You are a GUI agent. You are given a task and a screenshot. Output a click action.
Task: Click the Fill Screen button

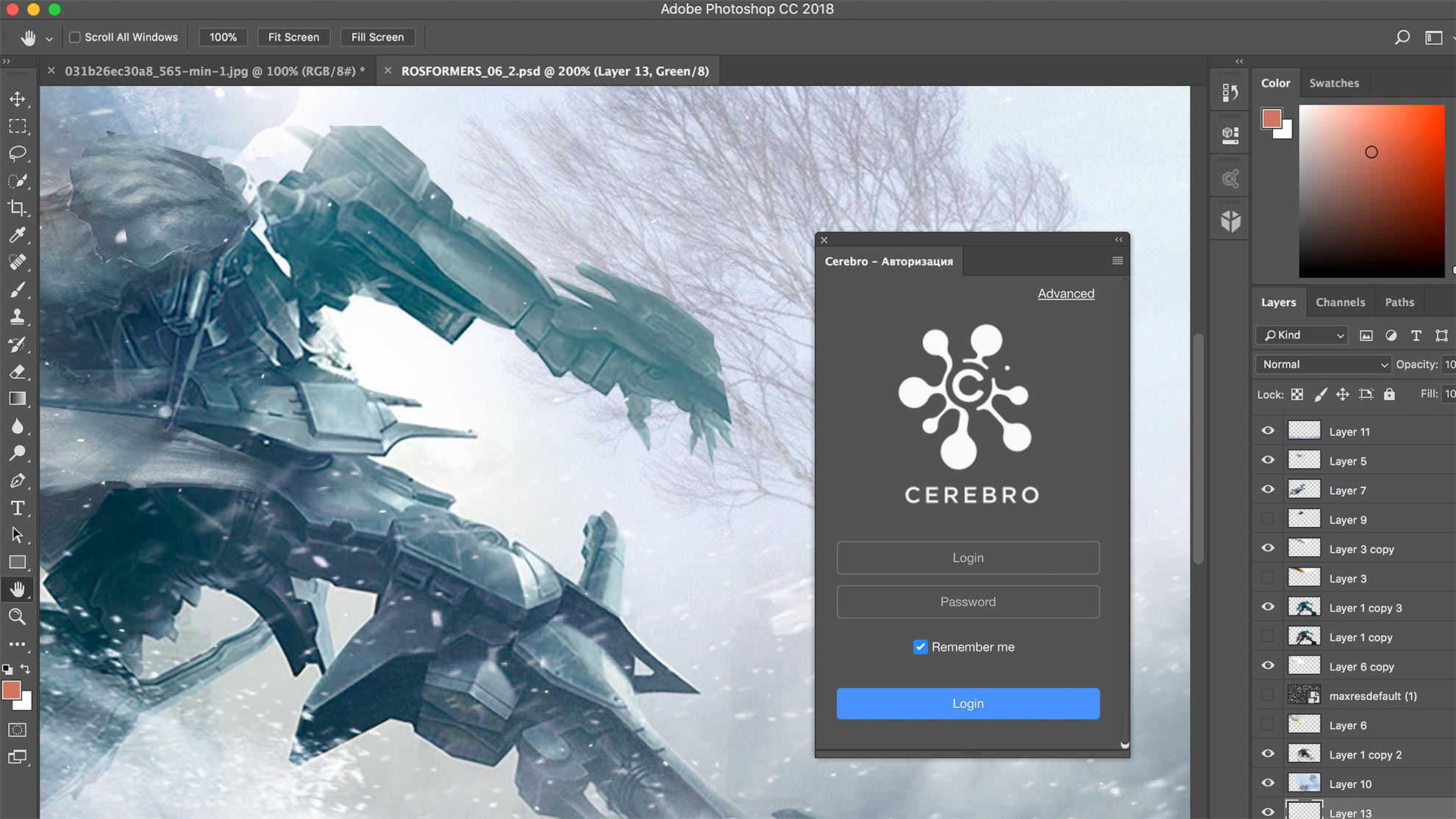pos(377,37)
